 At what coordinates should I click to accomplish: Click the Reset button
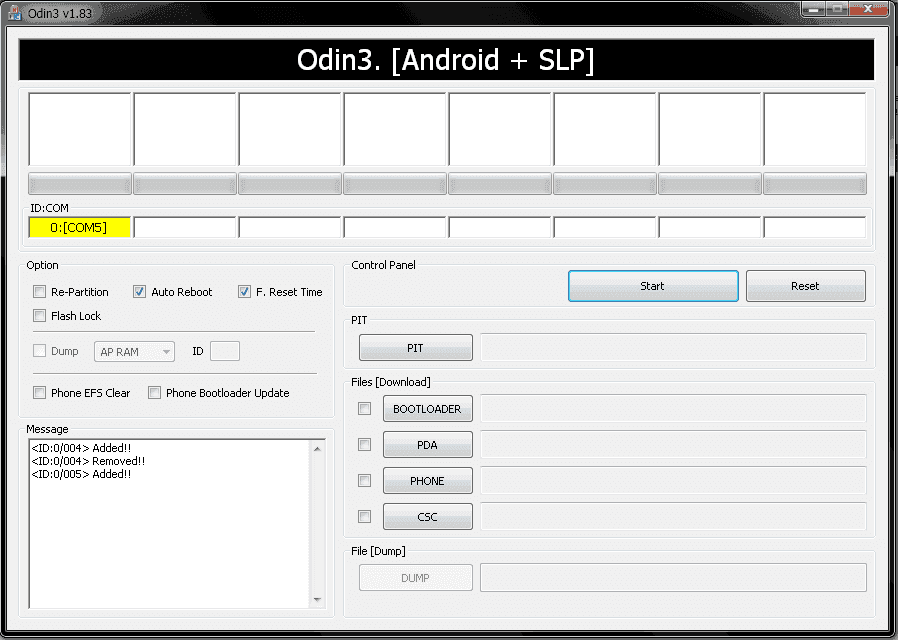(805, 286)
